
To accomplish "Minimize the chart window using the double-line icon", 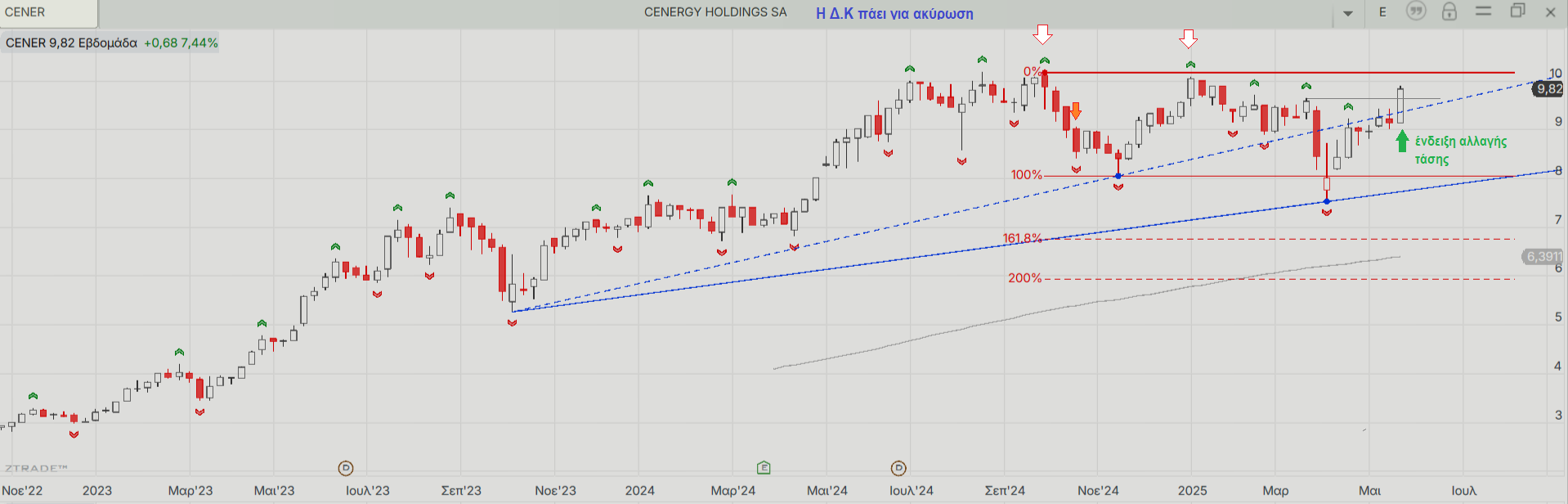I will click(1484, 11).
